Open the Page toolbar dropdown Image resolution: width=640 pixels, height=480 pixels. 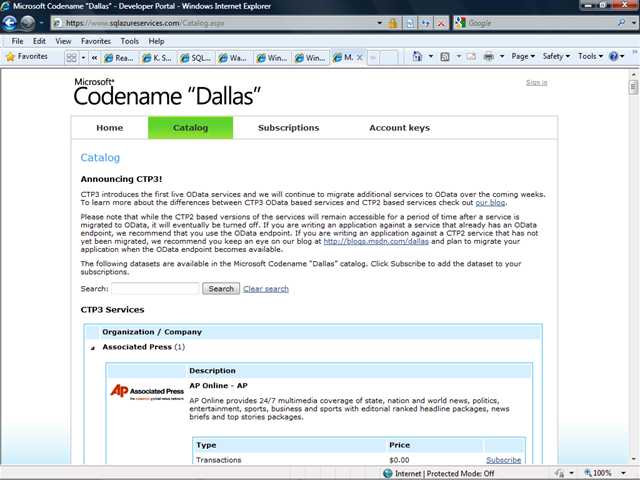pyautogui.click(x=523, y=56)
